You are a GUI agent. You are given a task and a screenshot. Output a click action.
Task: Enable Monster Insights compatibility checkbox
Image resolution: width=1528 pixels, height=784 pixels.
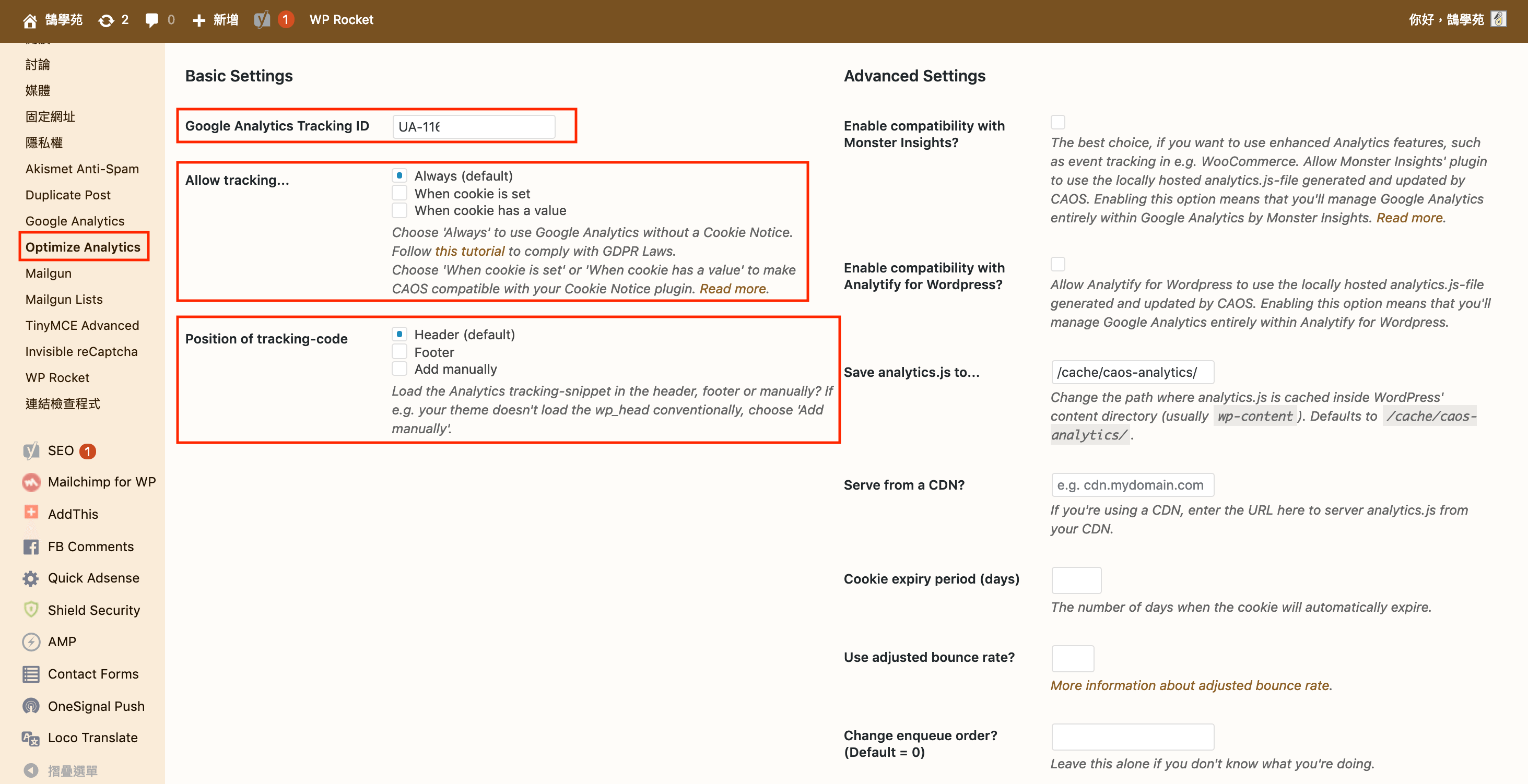click(1057, 122)
